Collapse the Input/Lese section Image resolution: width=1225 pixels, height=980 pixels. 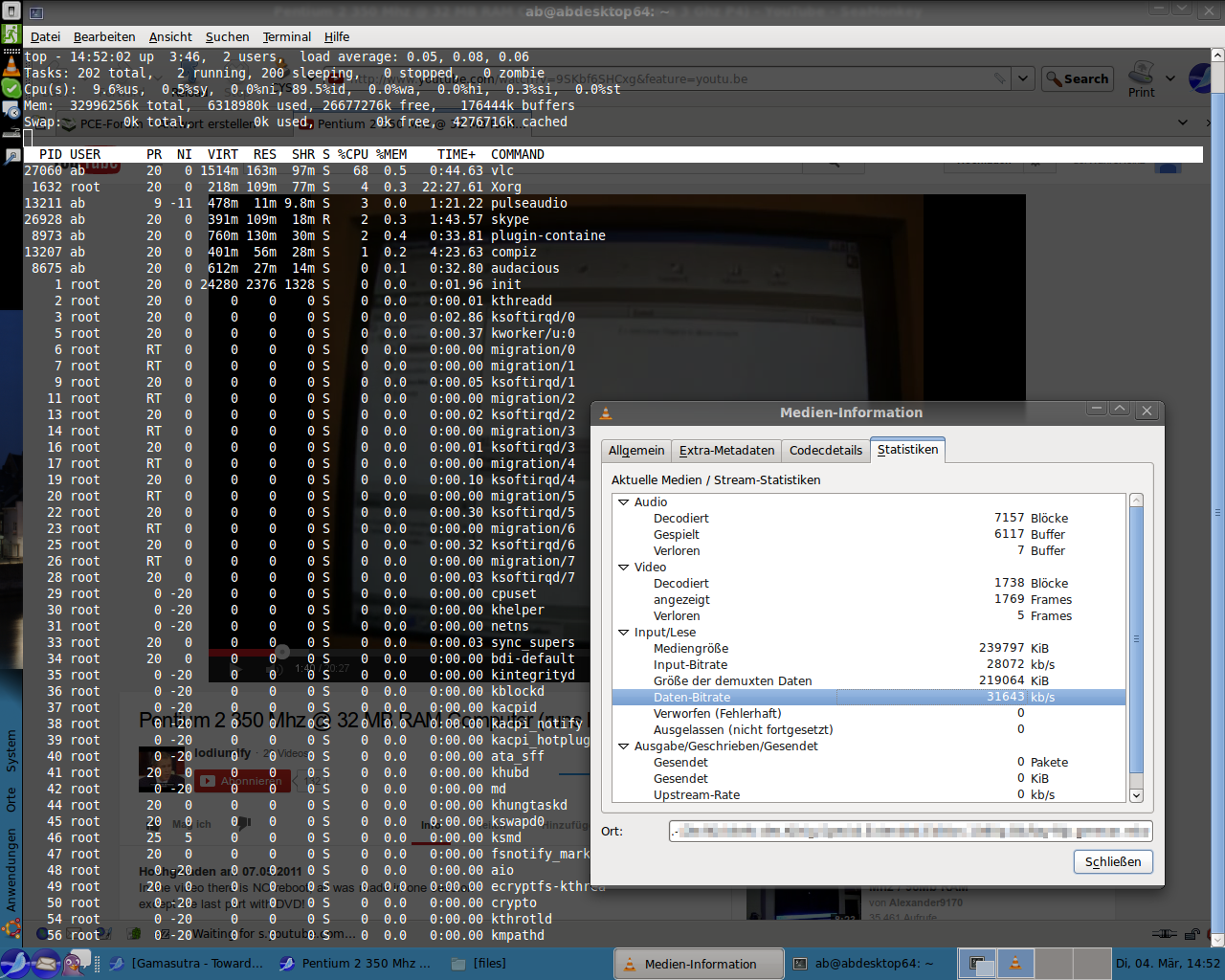[x=624, y=633]
